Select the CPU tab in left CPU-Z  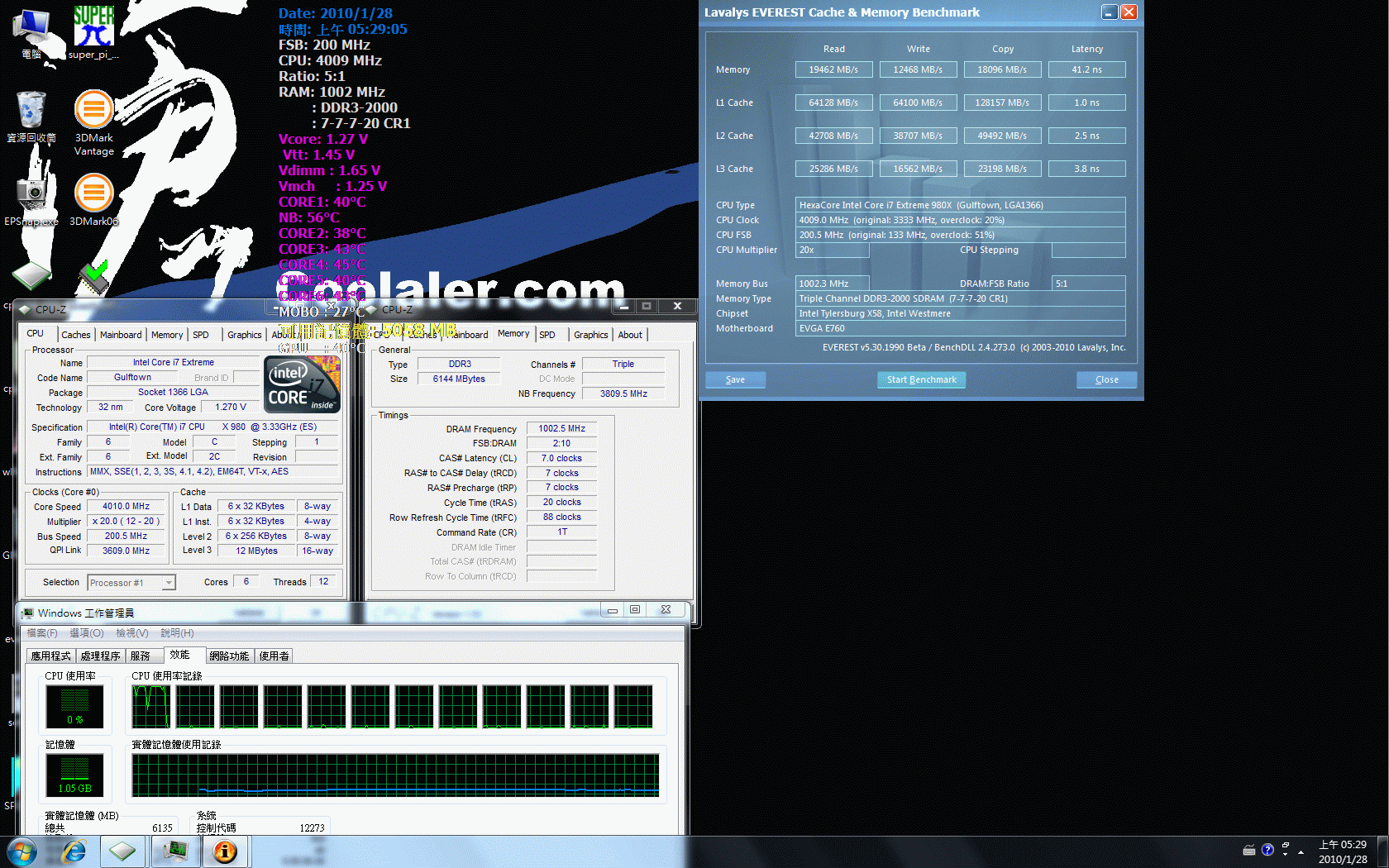(36, 333)
